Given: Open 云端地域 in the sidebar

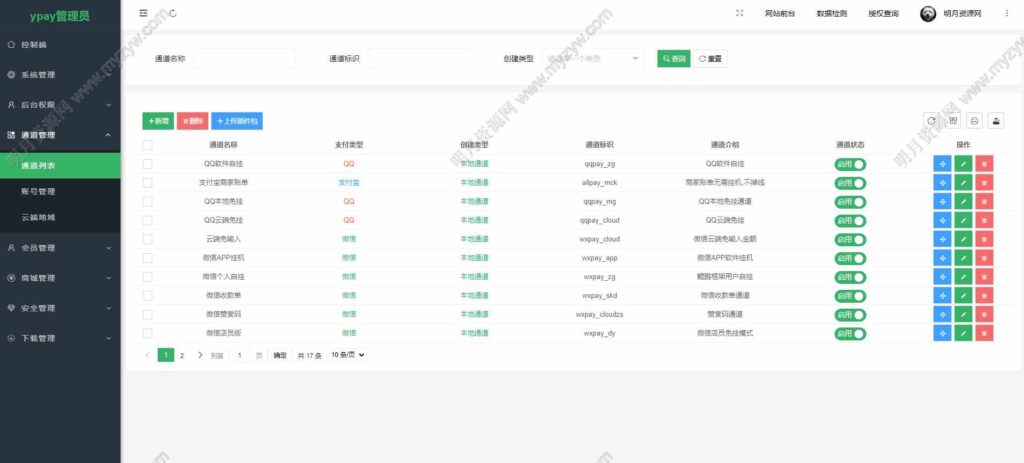Looking at the screenshot, I should [60, 217].
